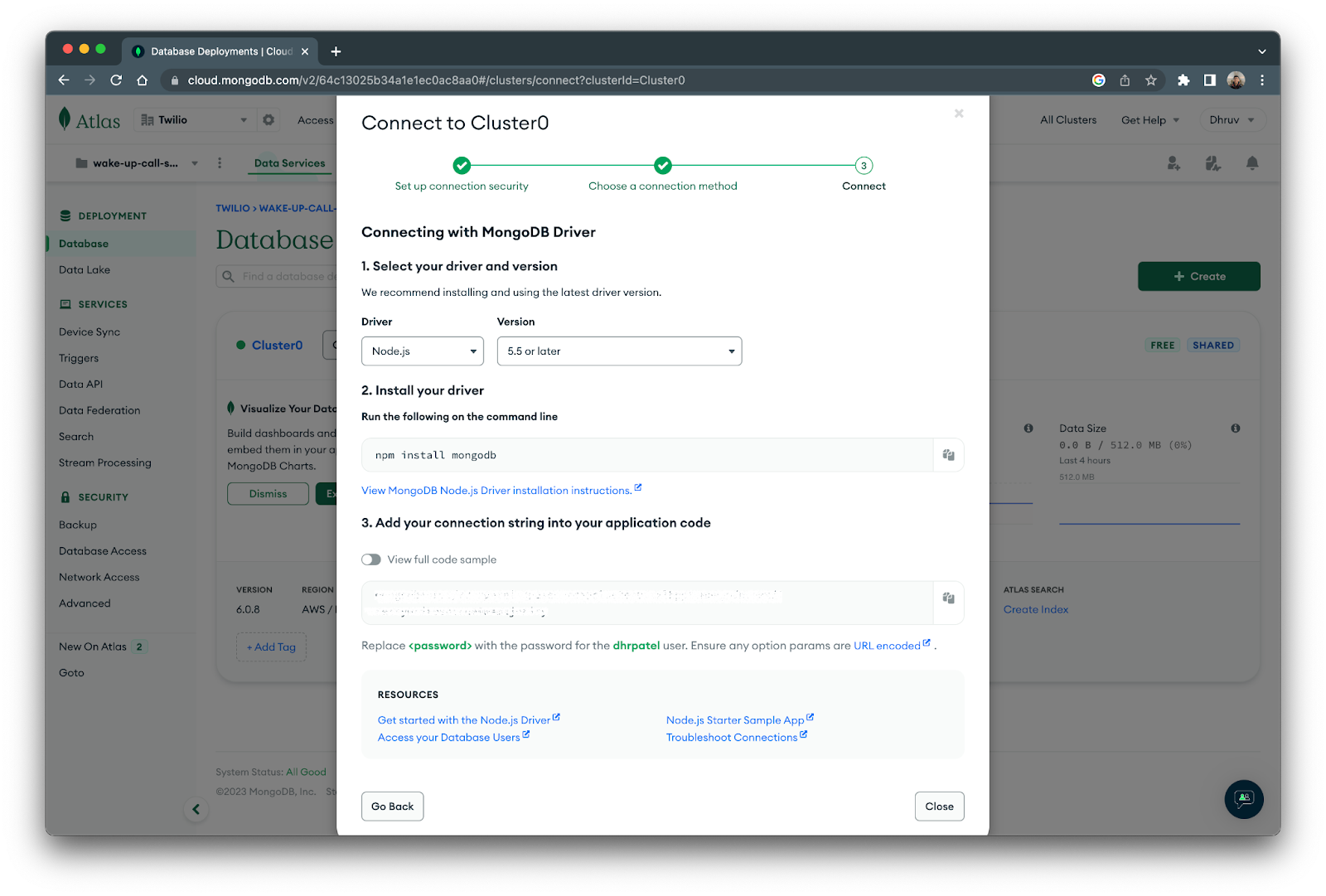Screen dimensions: 1326x896
Task: Open Get started with the Node.js Driver
Action: [469, 720]
